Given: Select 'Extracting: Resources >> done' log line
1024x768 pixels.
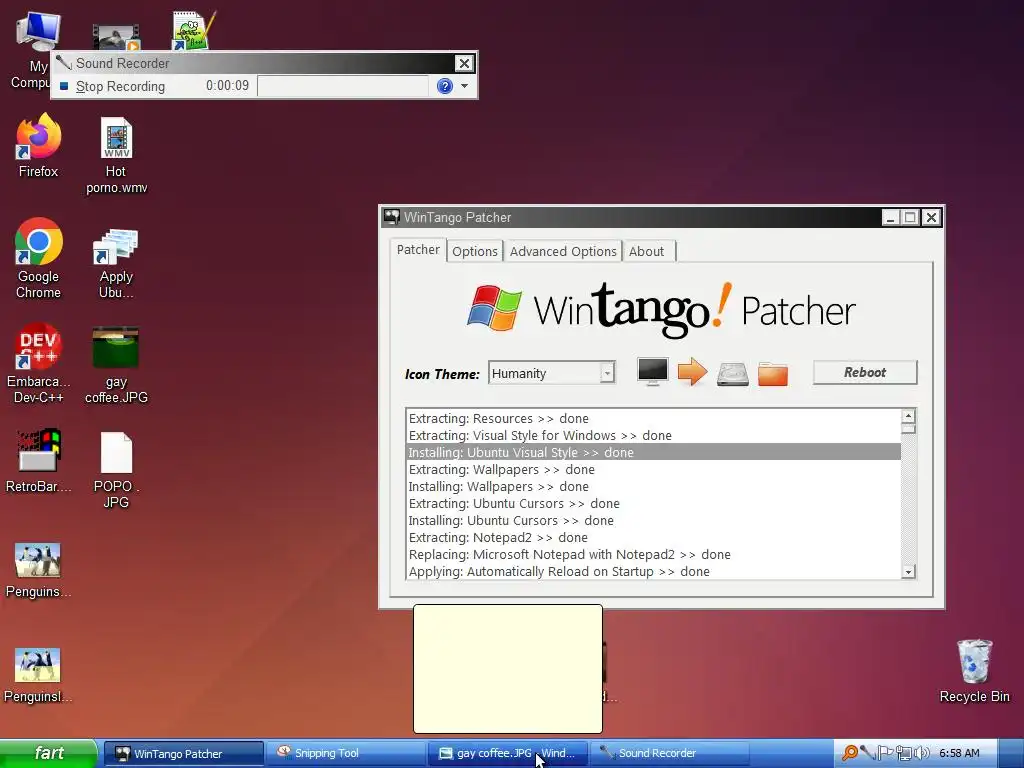Looking at the screenshot, I should [x=653, y=419].
